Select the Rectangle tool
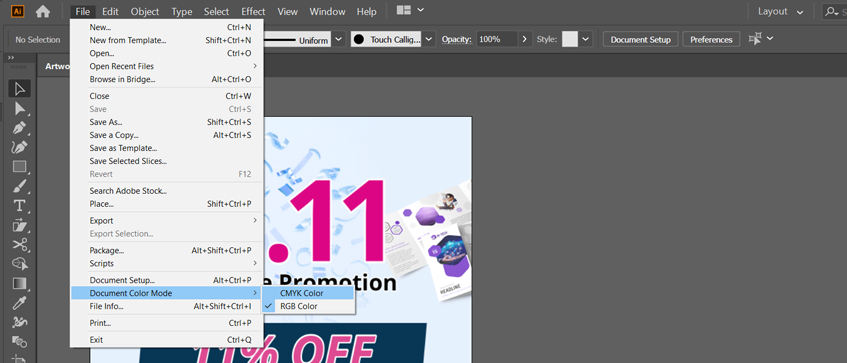 [19, 167]
